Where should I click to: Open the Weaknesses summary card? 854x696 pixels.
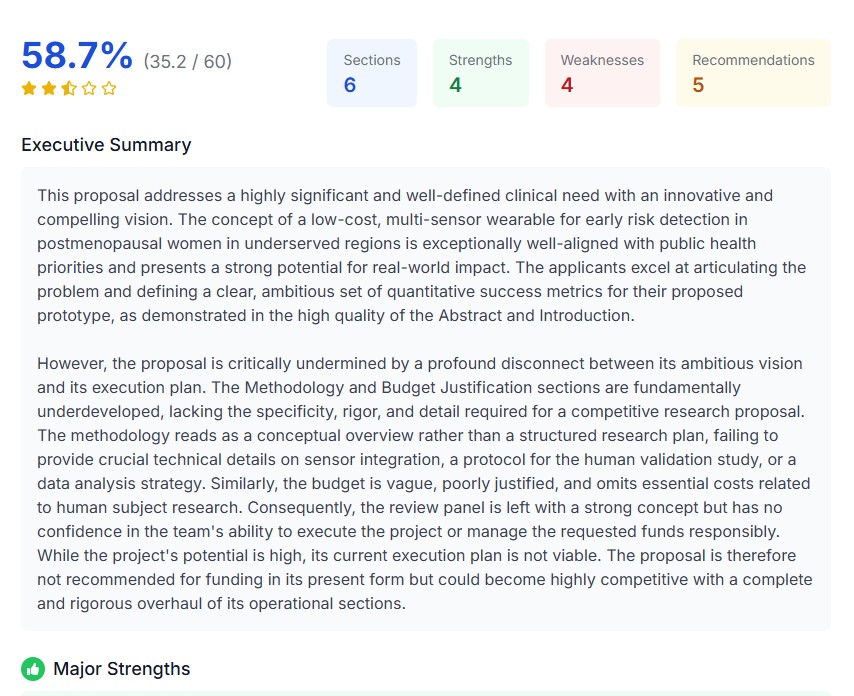coord(602,72)
